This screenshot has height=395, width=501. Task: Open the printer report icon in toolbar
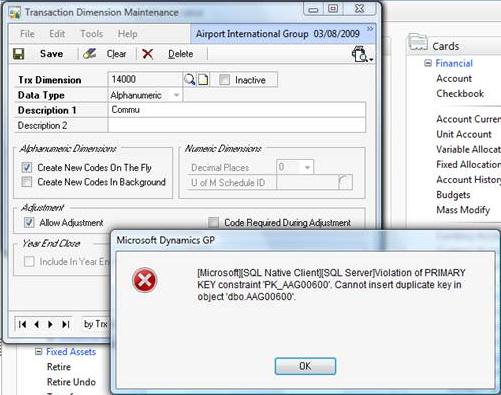[x=362, y=54]
